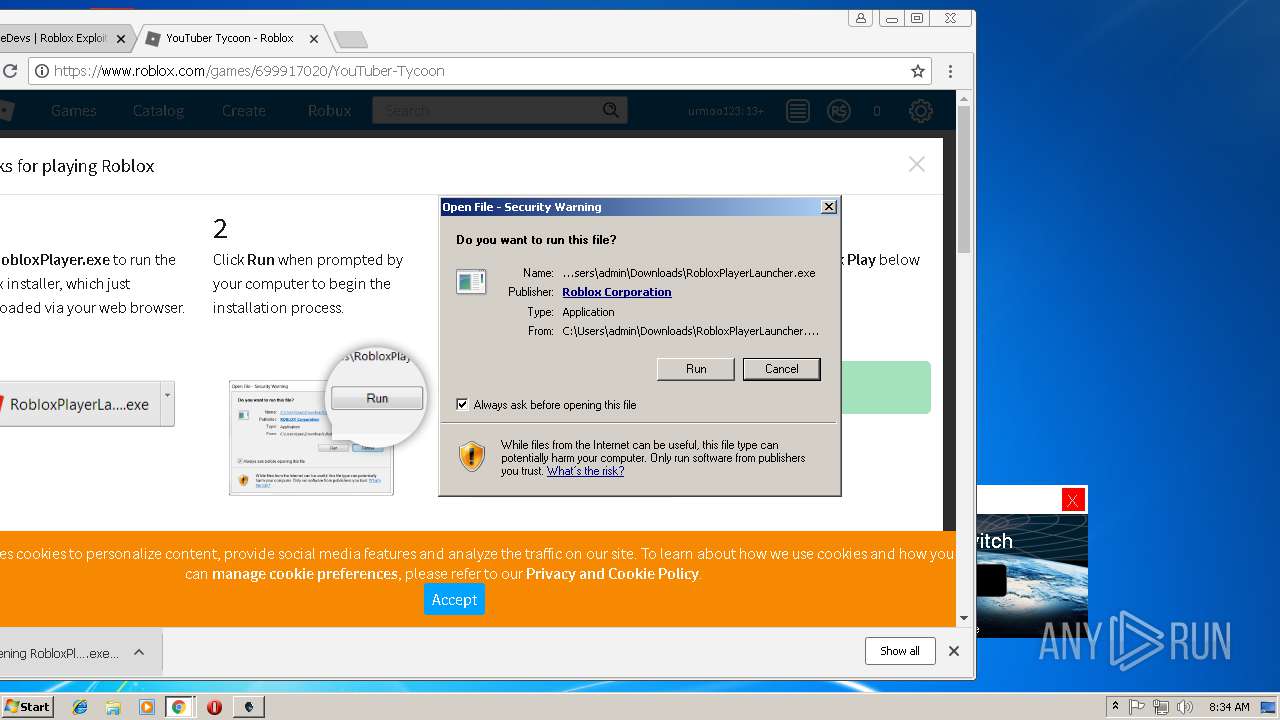1280x720 pixels.
Task: Open the Games menu on Roblox
Action: tap(74, 111)
